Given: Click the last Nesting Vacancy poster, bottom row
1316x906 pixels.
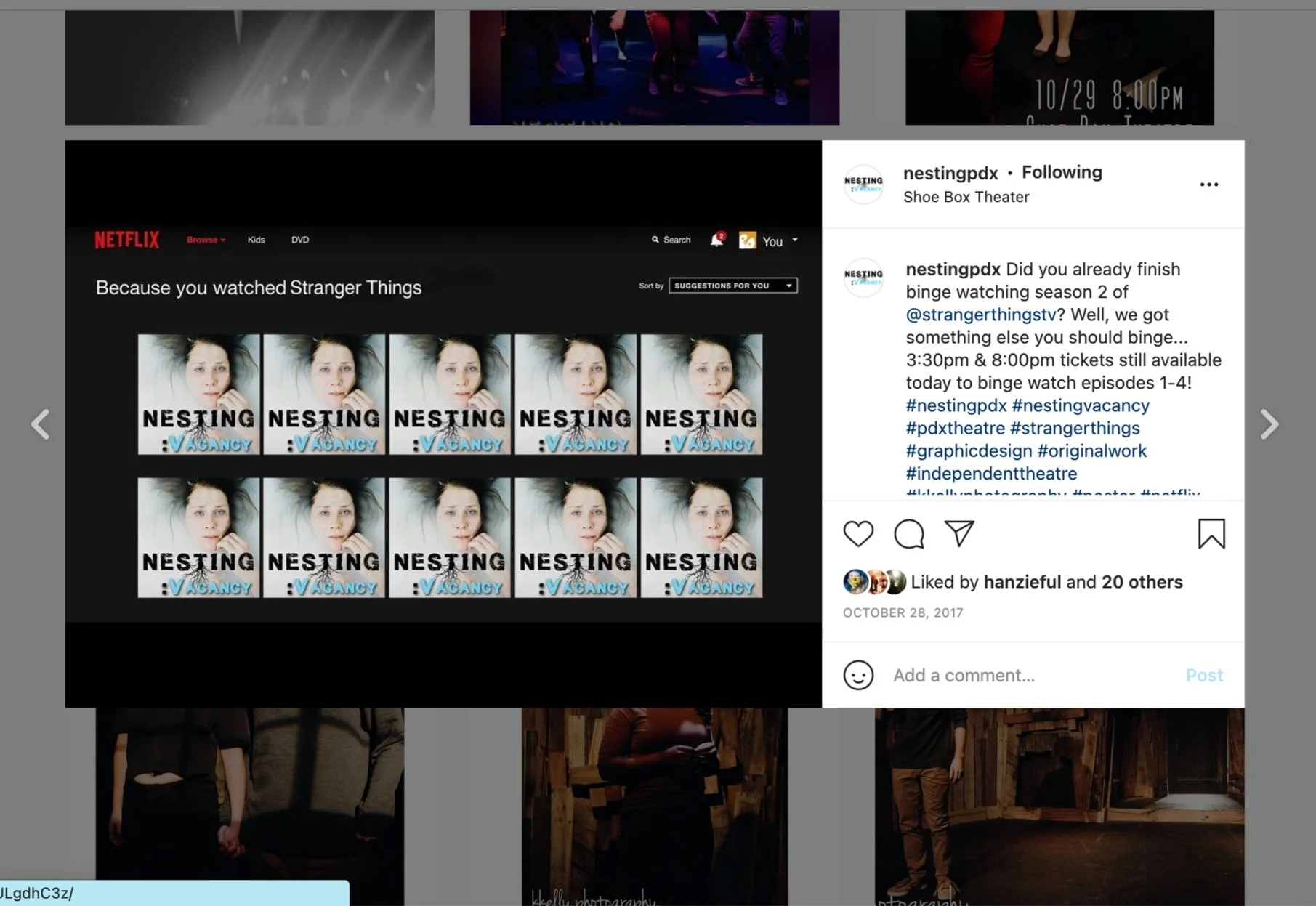Looking at the screenshot, I should coord(701,538).
